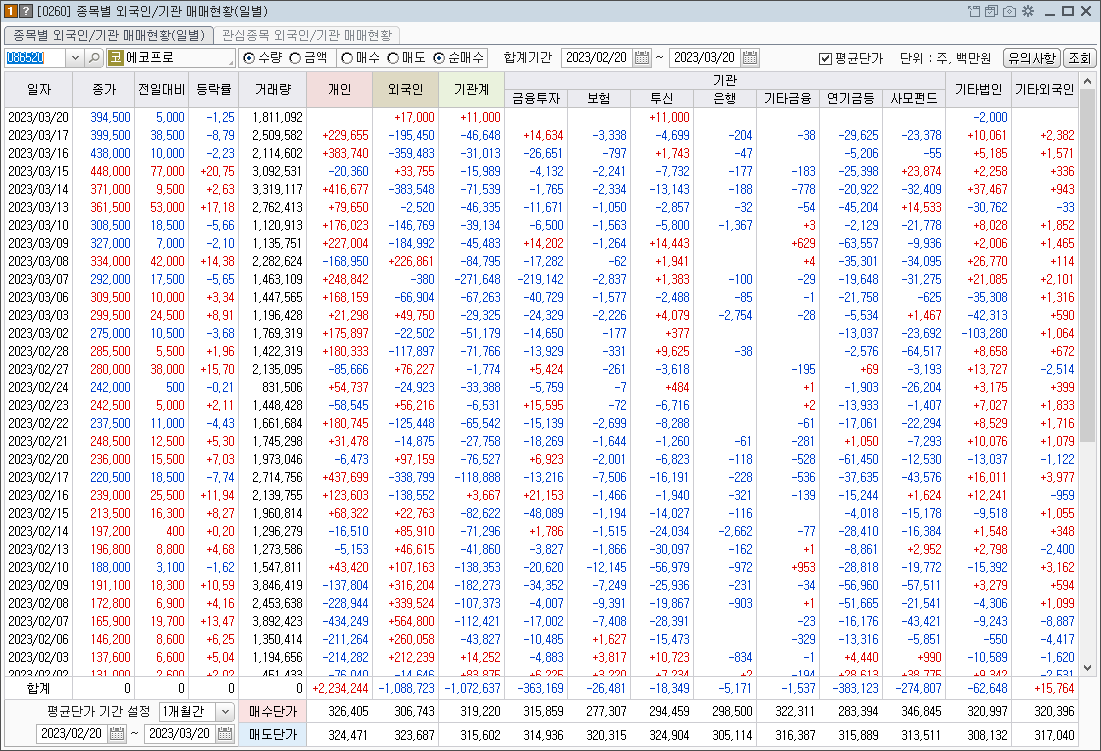Screen dimensions: 1101x751
Task: Click the 2023/02/28 date row cell
Action: (39, 352)
